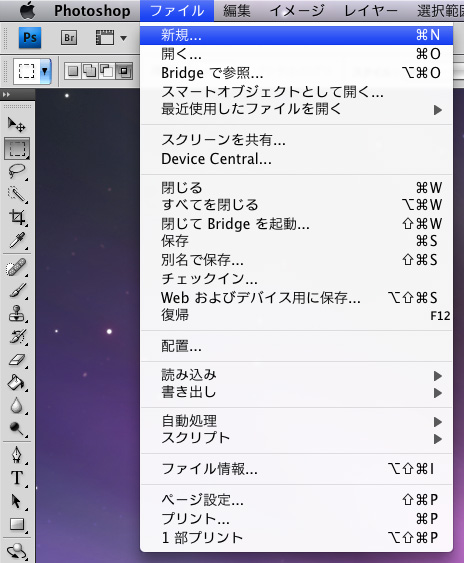
Task: Select the Crop tool
Action: pos(17,217)
